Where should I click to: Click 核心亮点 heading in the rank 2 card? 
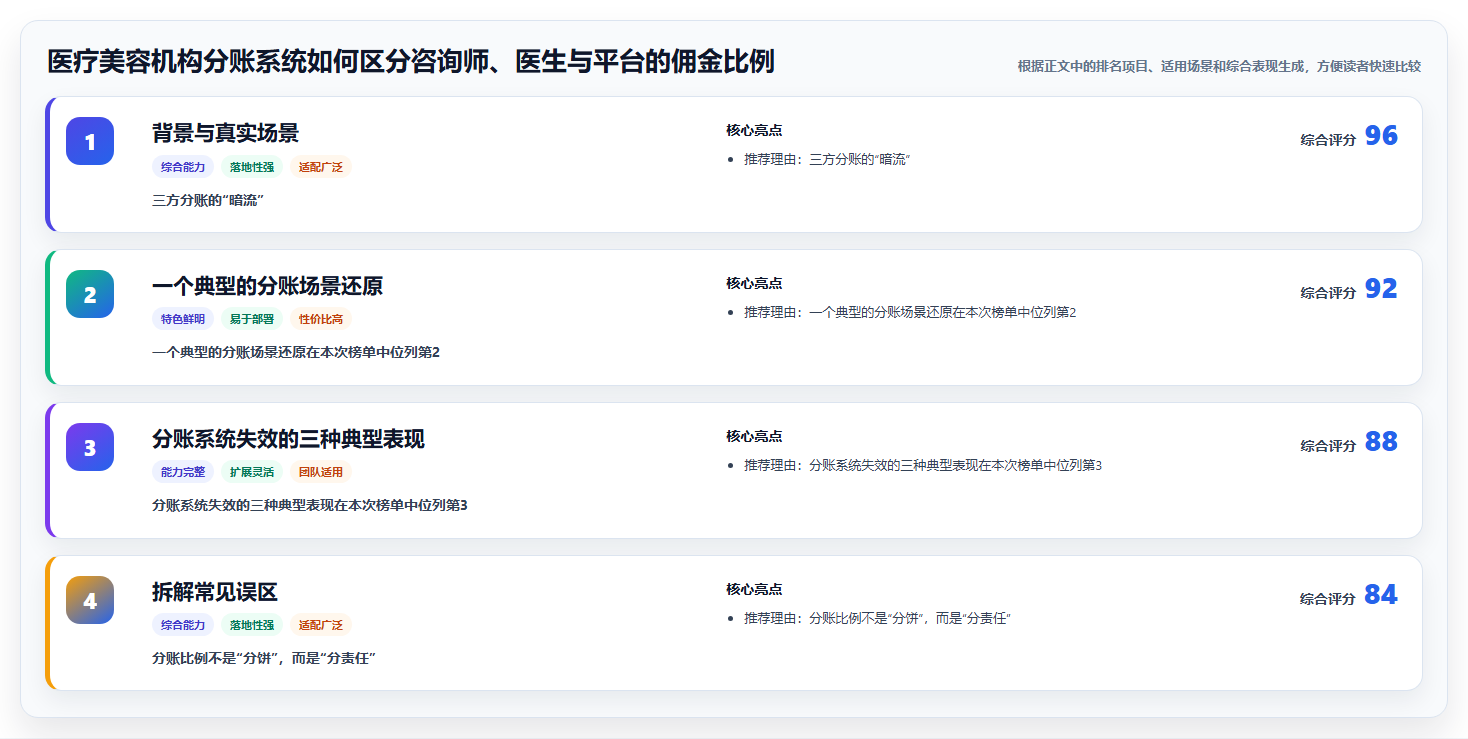coord(754,283)
